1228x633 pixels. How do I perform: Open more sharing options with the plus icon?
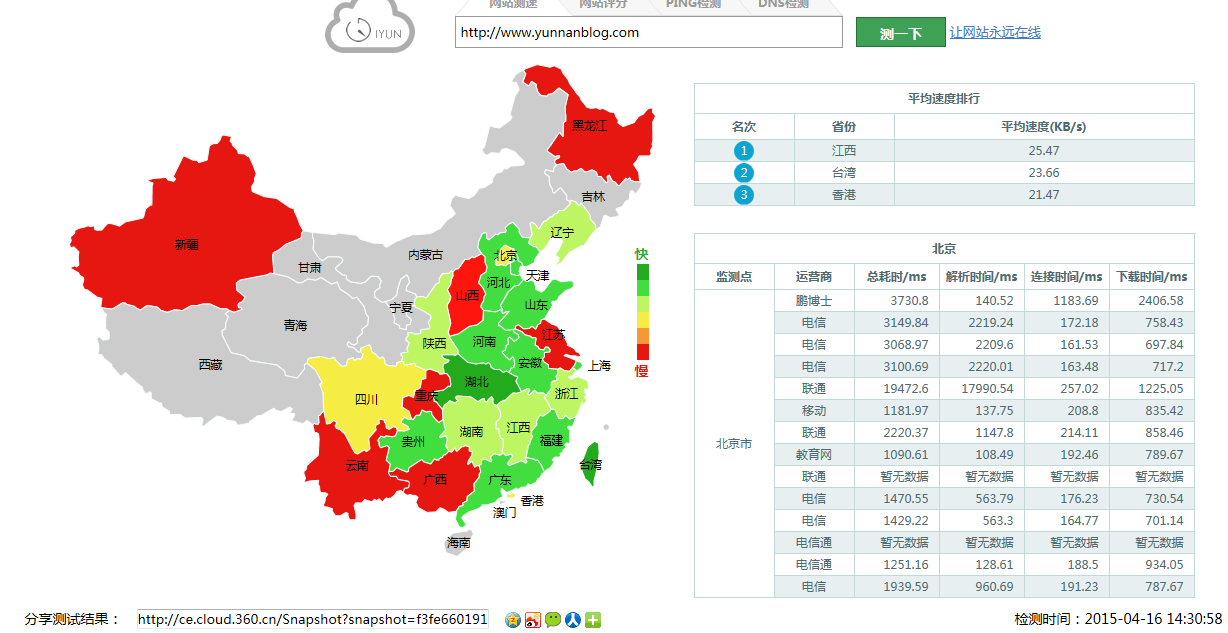(592, 620)
